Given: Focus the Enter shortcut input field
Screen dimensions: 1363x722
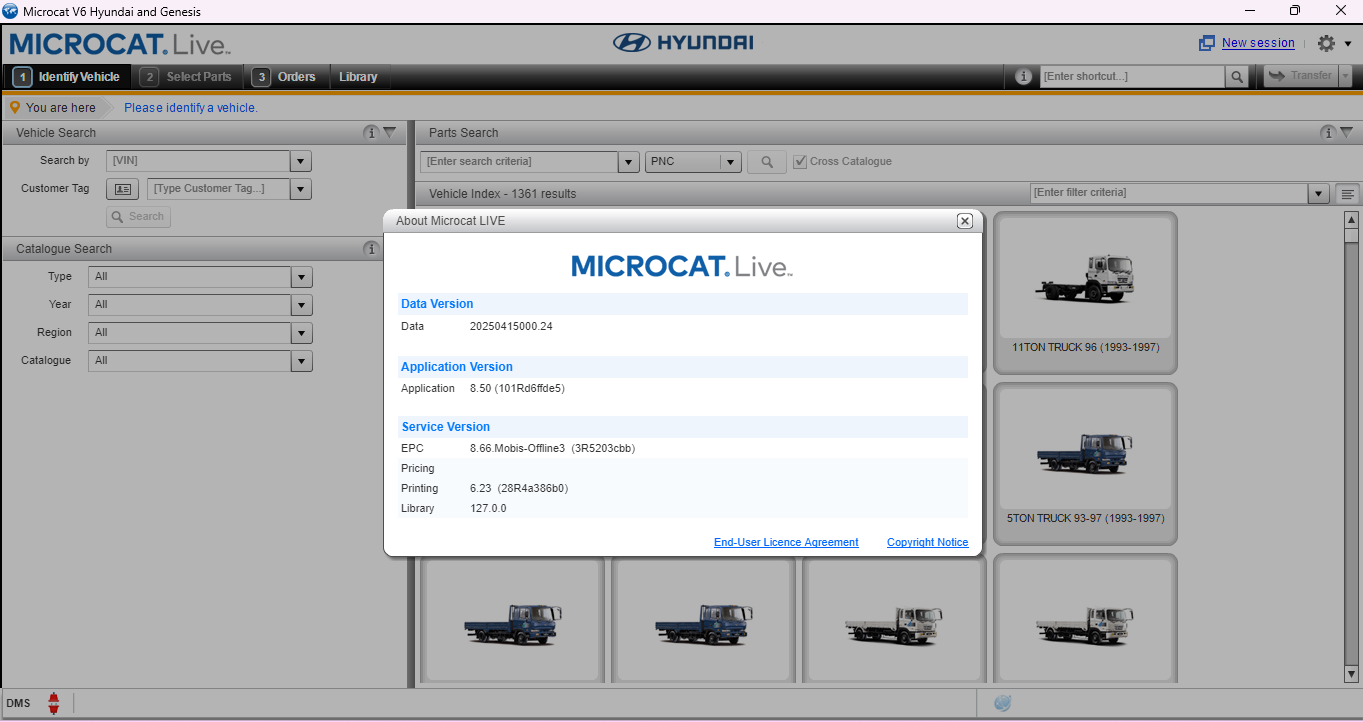Looking at the screenshot, I should click(1132, 76).
